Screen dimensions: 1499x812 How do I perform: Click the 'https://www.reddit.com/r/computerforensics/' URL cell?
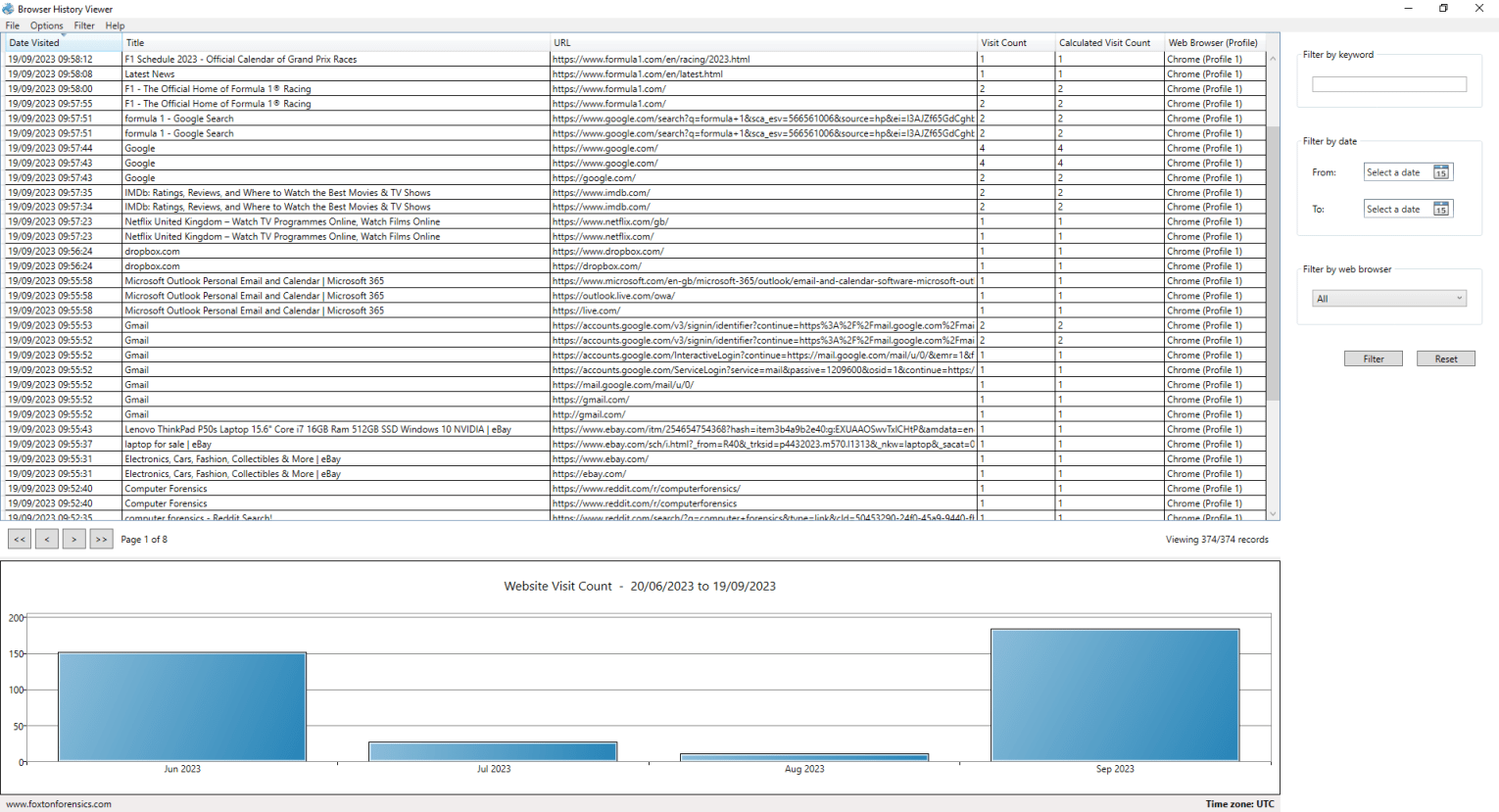point(763,488)
